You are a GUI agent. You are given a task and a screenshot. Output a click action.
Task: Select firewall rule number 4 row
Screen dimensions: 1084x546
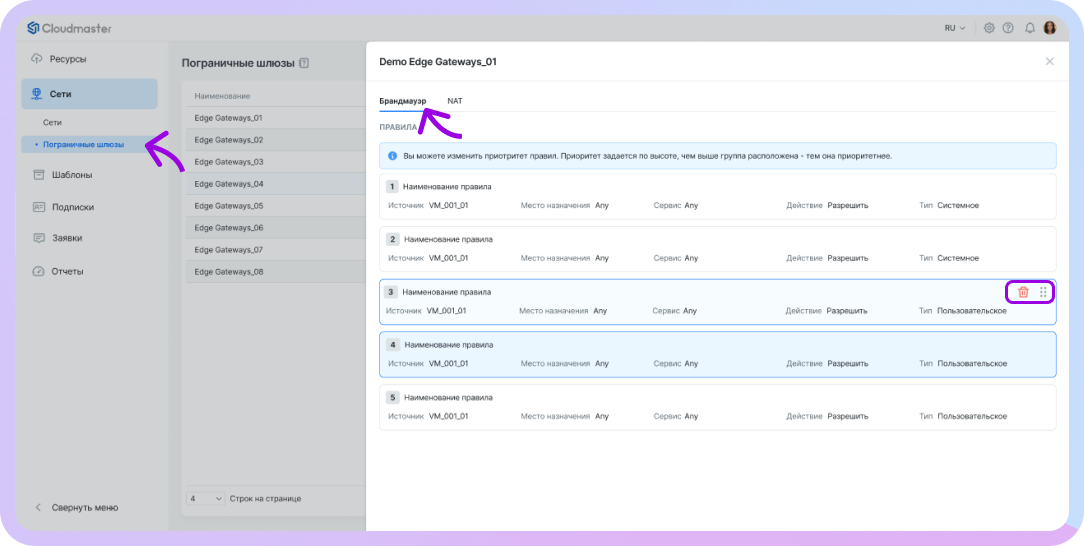click(717, 354)
